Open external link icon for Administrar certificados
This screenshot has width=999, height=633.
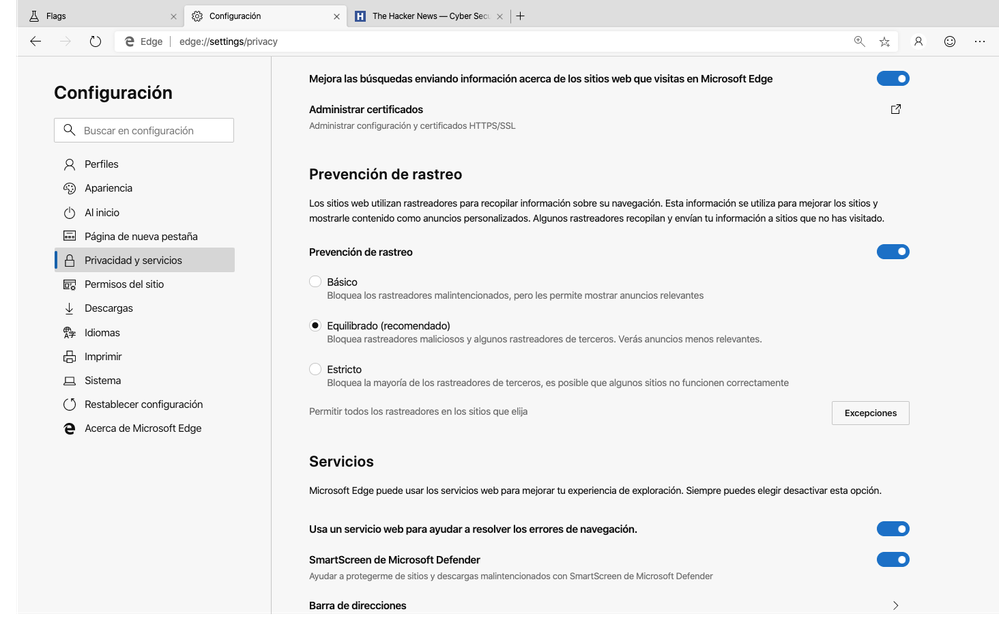pos(896,109)
